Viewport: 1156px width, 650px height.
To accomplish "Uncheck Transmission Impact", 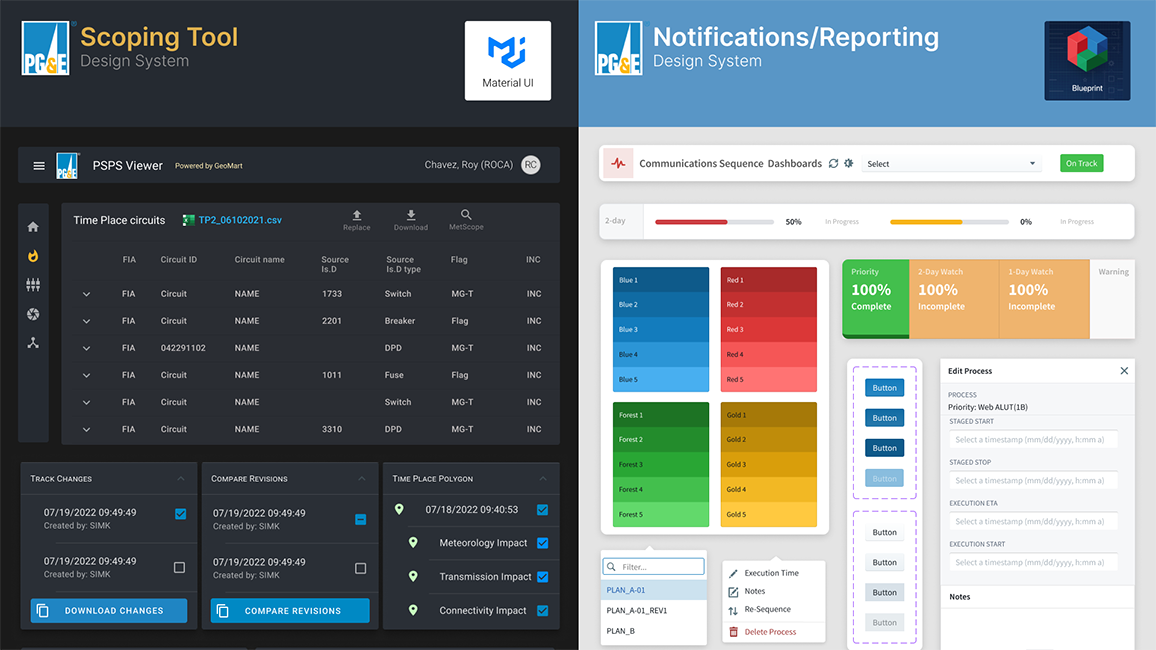I will pos(544,577).
